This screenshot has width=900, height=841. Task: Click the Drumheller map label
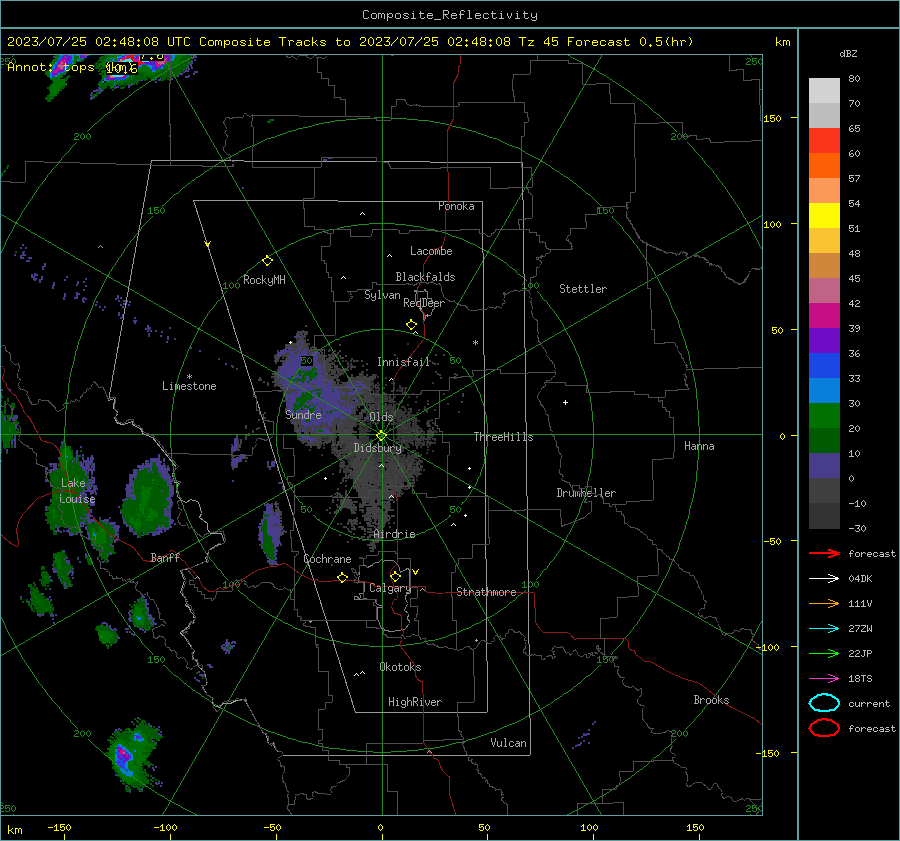pyautogui.click(x=586, y=493)
